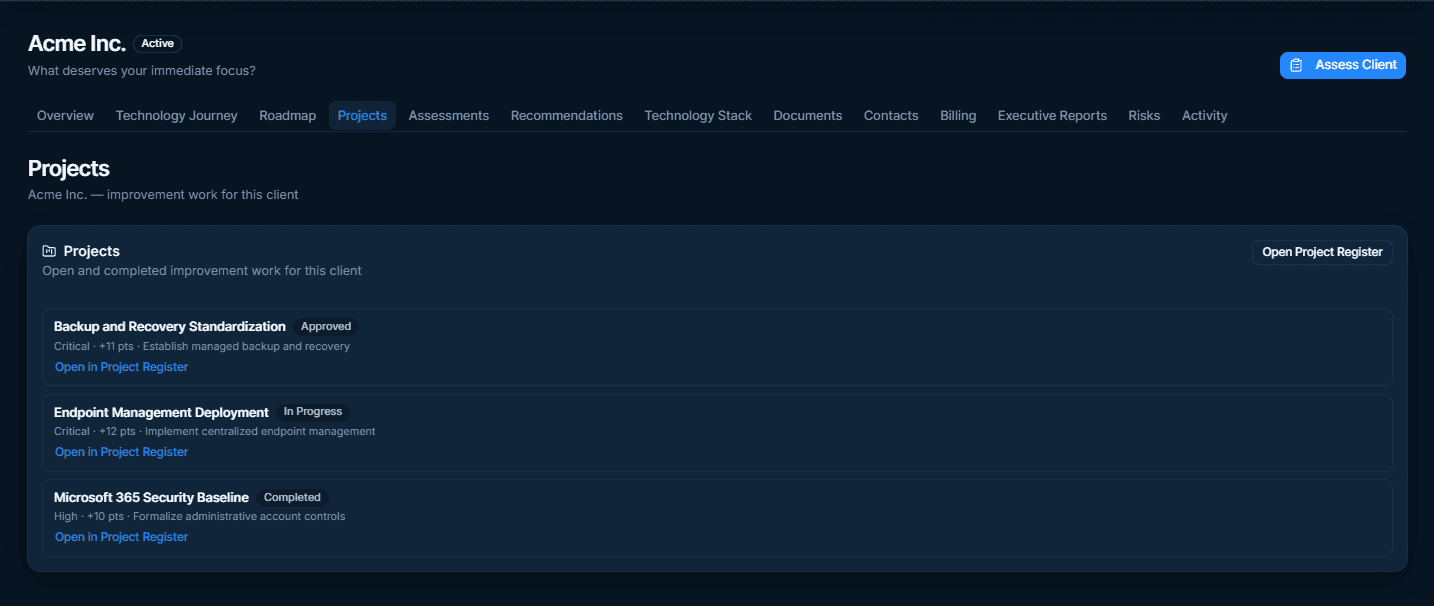View the Contacts tab
The height and width of the screenshot is (606, 1434).
[891, 115]
